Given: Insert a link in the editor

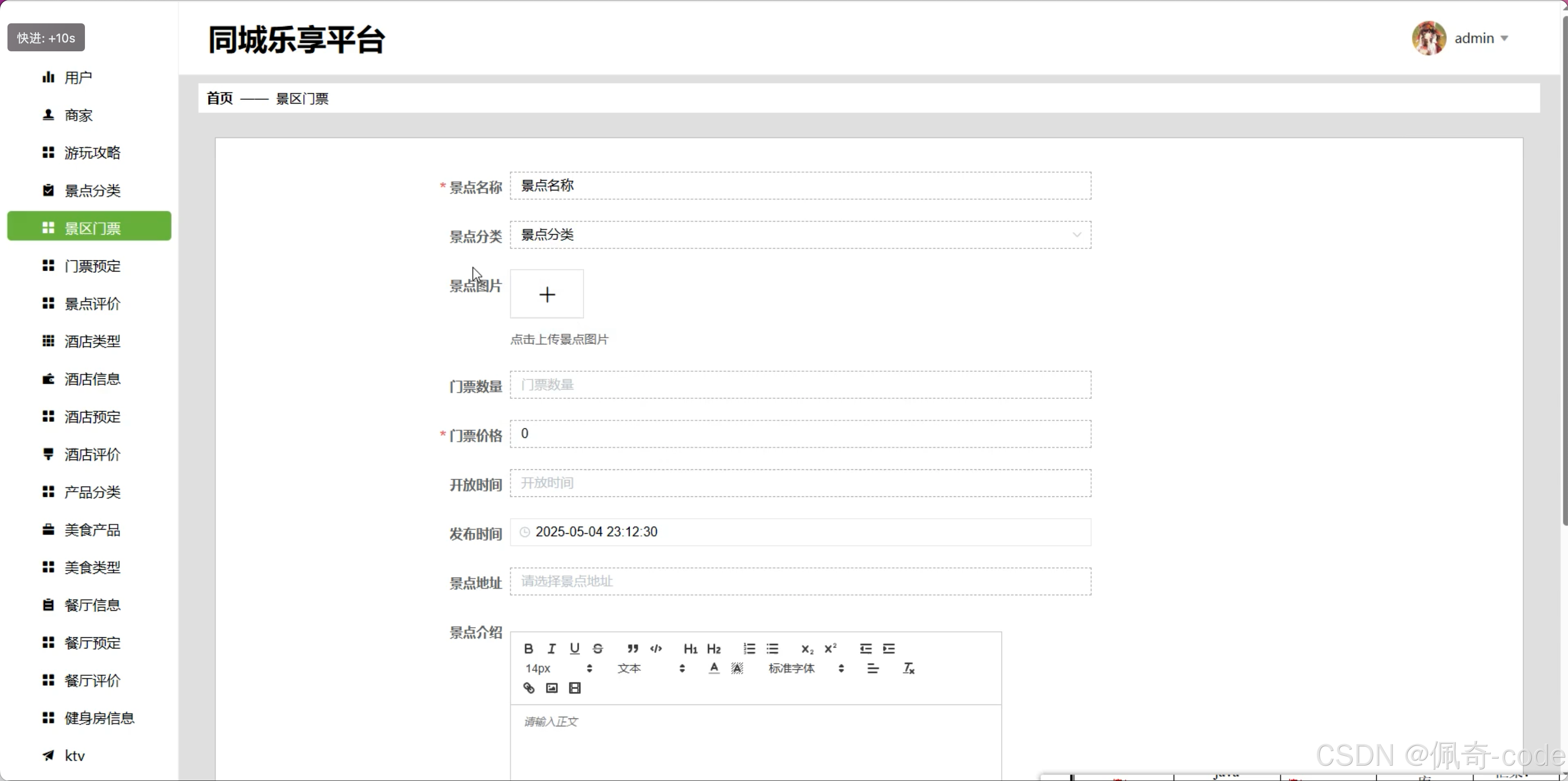Looking at the screenshot, I should [x=528, y=688].
